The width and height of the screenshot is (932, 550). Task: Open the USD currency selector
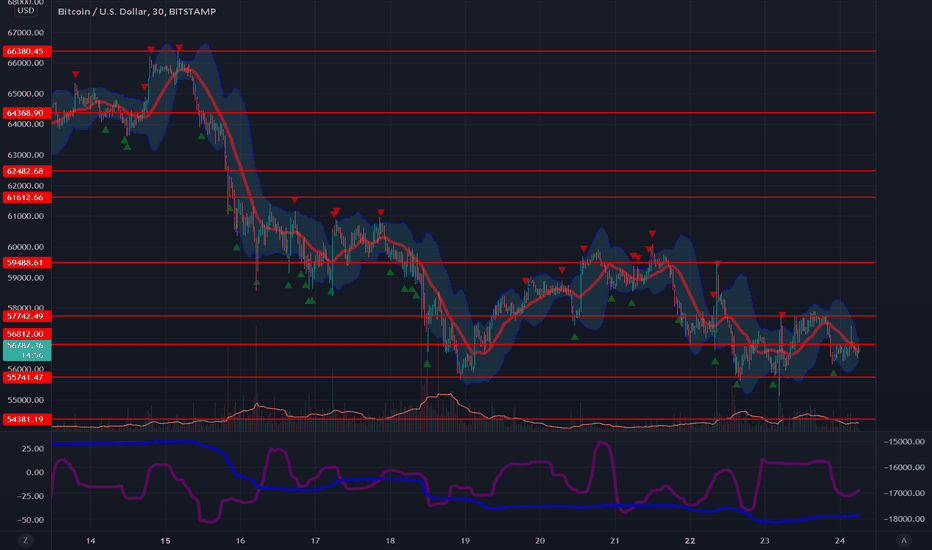[26, 10]
